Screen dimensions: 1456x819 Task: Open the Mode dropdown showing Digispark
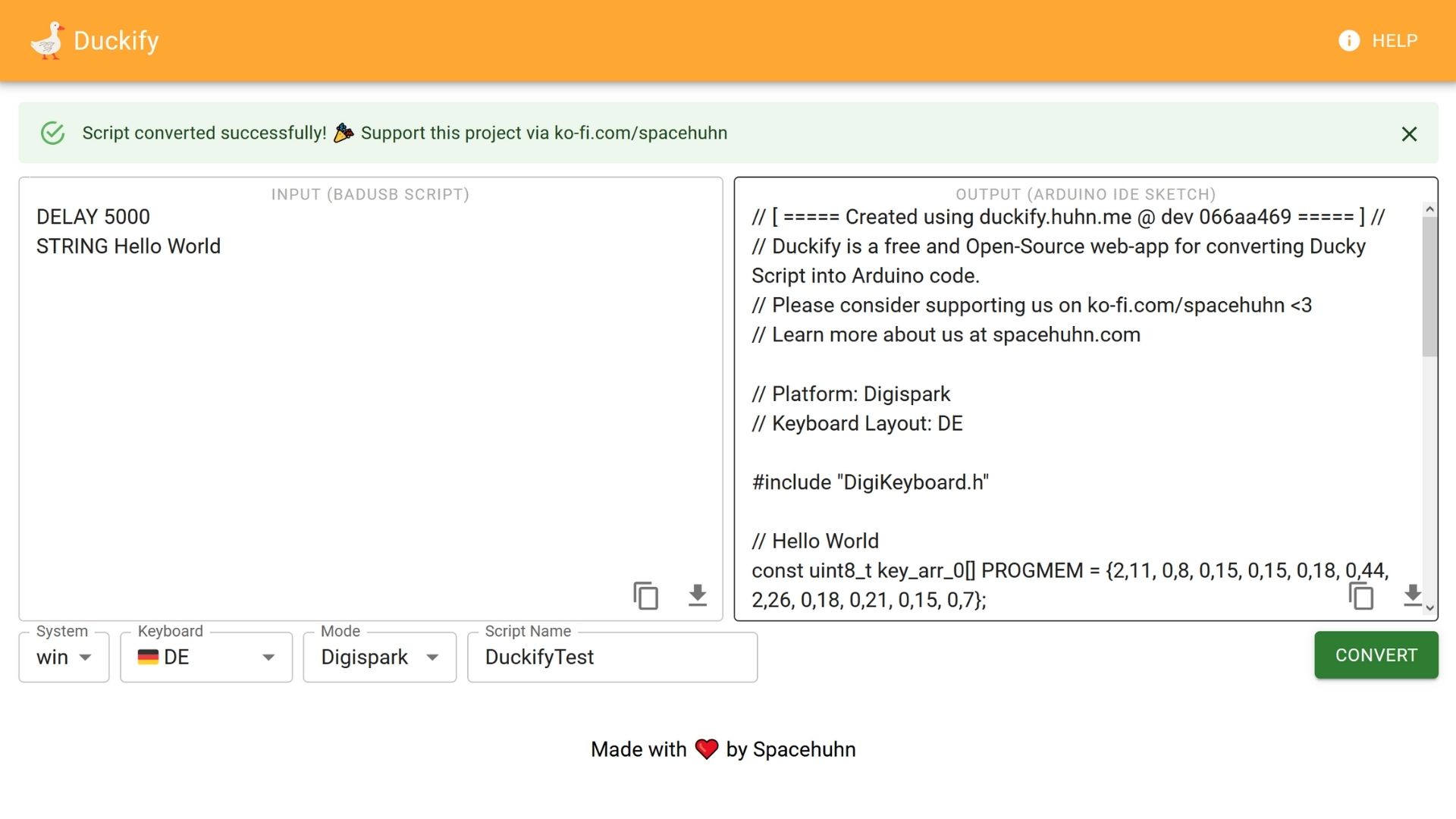(380, 657)
